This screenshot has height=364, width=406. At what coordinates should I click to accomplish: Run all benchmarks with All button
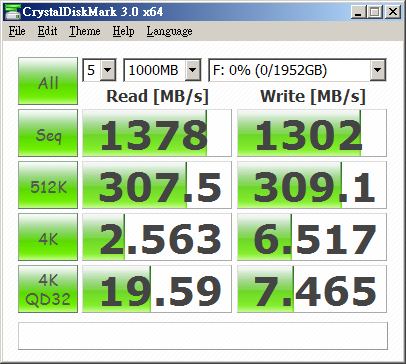click(x=48, y=81)
